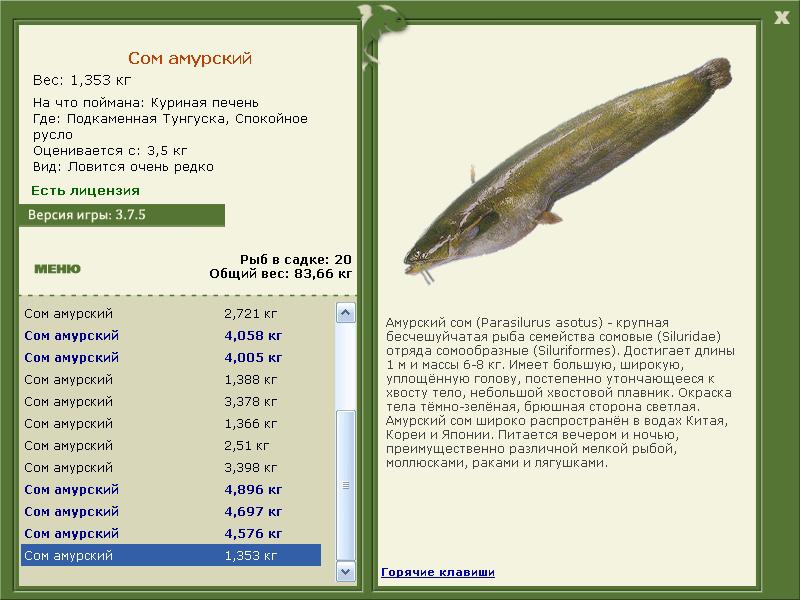Screen dimensions: 800x600
Task: Select Сом амурский row weighing 4,058 кг
Action: coord(171,336)
